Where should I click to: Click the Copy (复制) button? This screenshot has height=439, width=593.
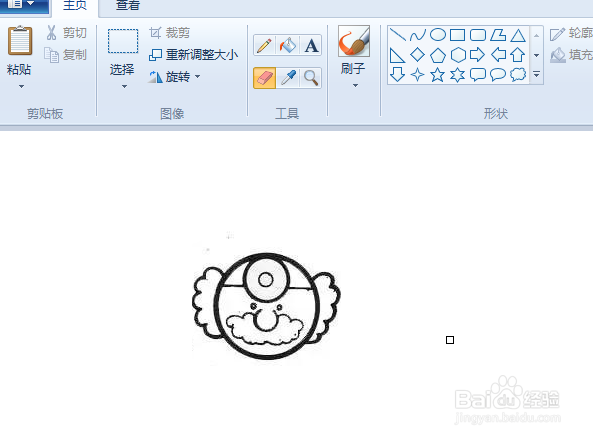coord(65,55)
